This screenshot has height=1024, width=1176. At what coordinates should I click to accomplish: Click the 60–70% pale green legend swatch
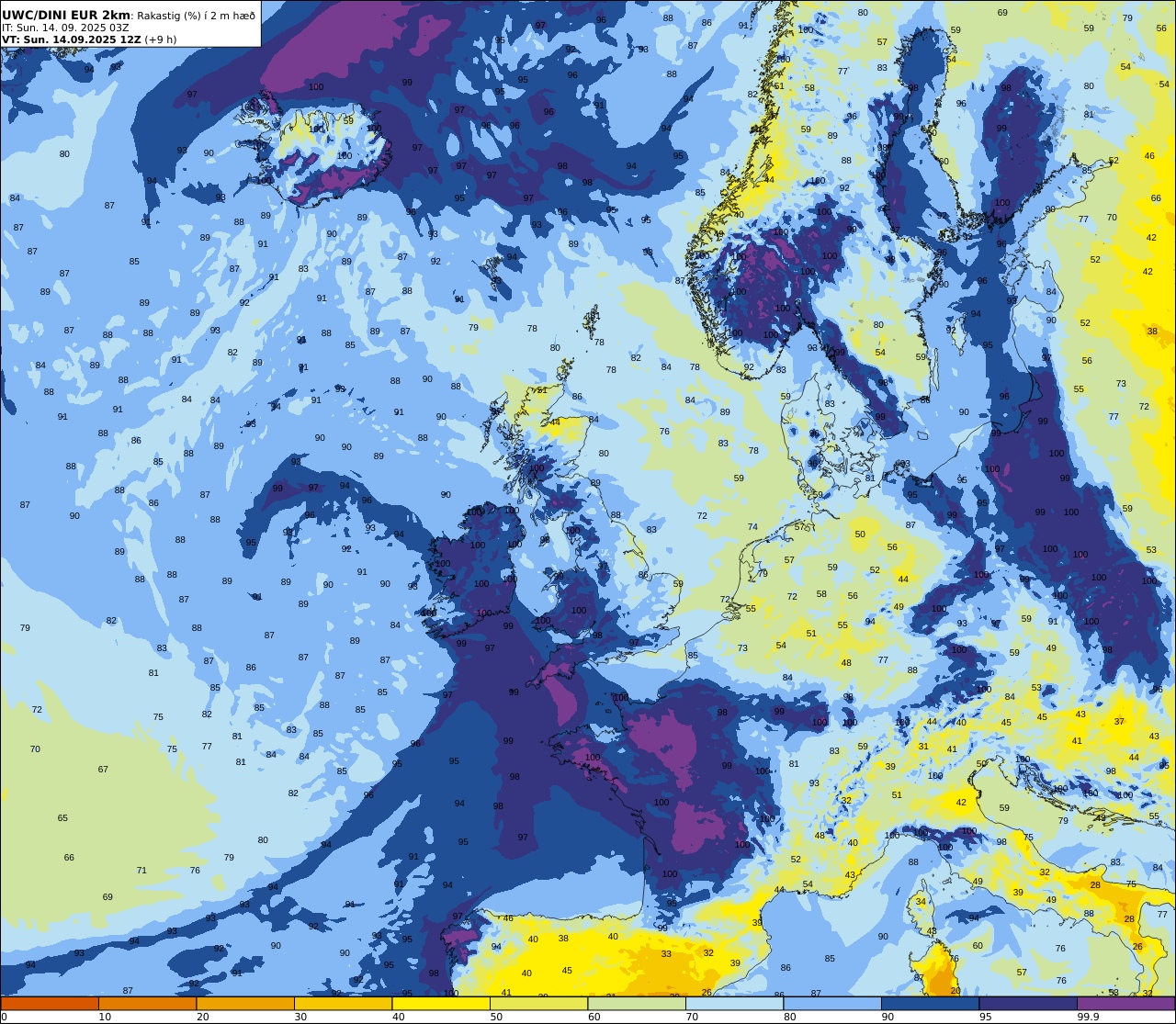(x=637, y=1003)
